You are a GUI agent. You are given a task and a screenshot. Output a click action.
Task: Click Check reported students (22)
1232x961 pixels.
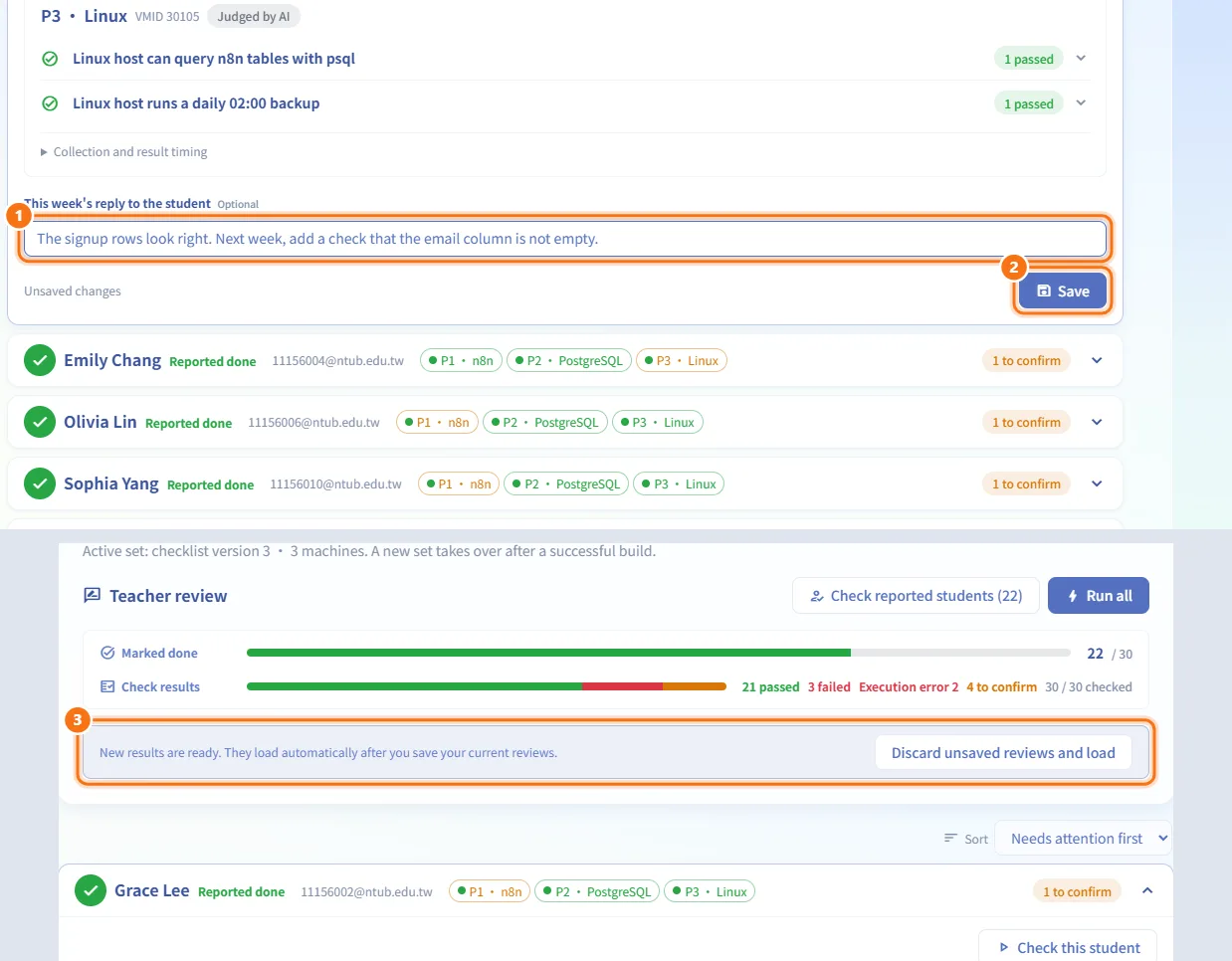click(x=916, y=596)
